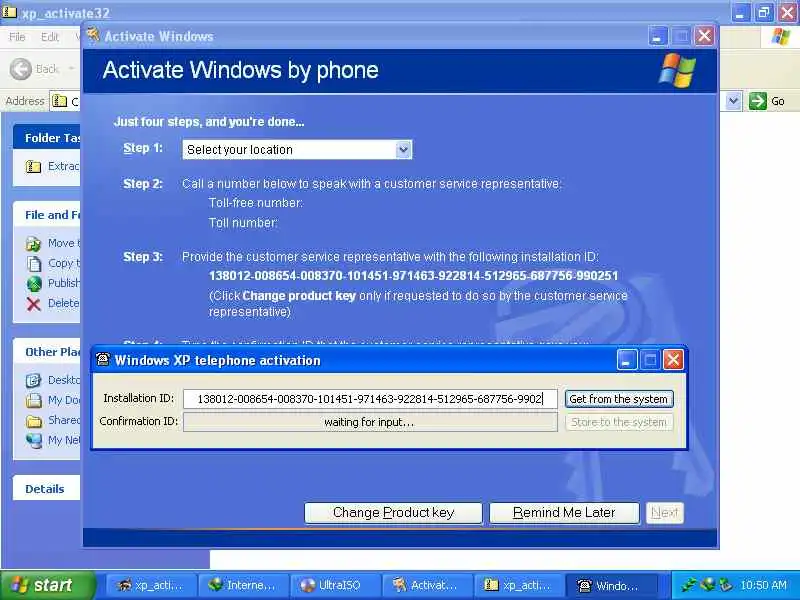The height and width of the screenshot is (600, 800).
Task: Close the Windows XP telephone activation dialog
Action: (x=673, y=360)
